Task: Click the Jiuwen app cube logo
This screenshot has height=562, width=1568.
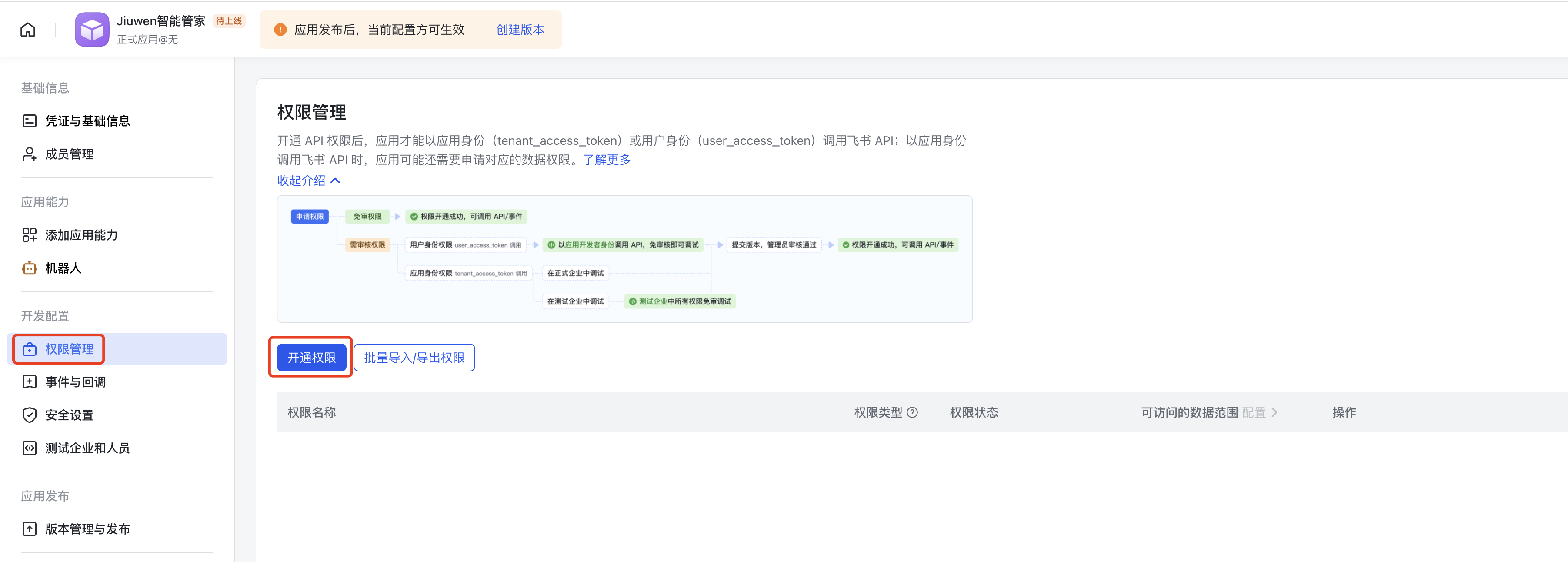Action: [x=92, y=30]
